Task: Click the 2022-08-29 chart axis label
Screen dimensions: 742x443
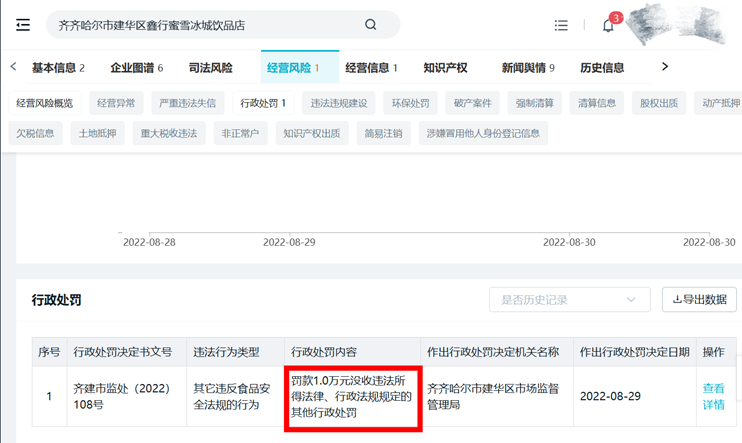Action: [289, 242]
